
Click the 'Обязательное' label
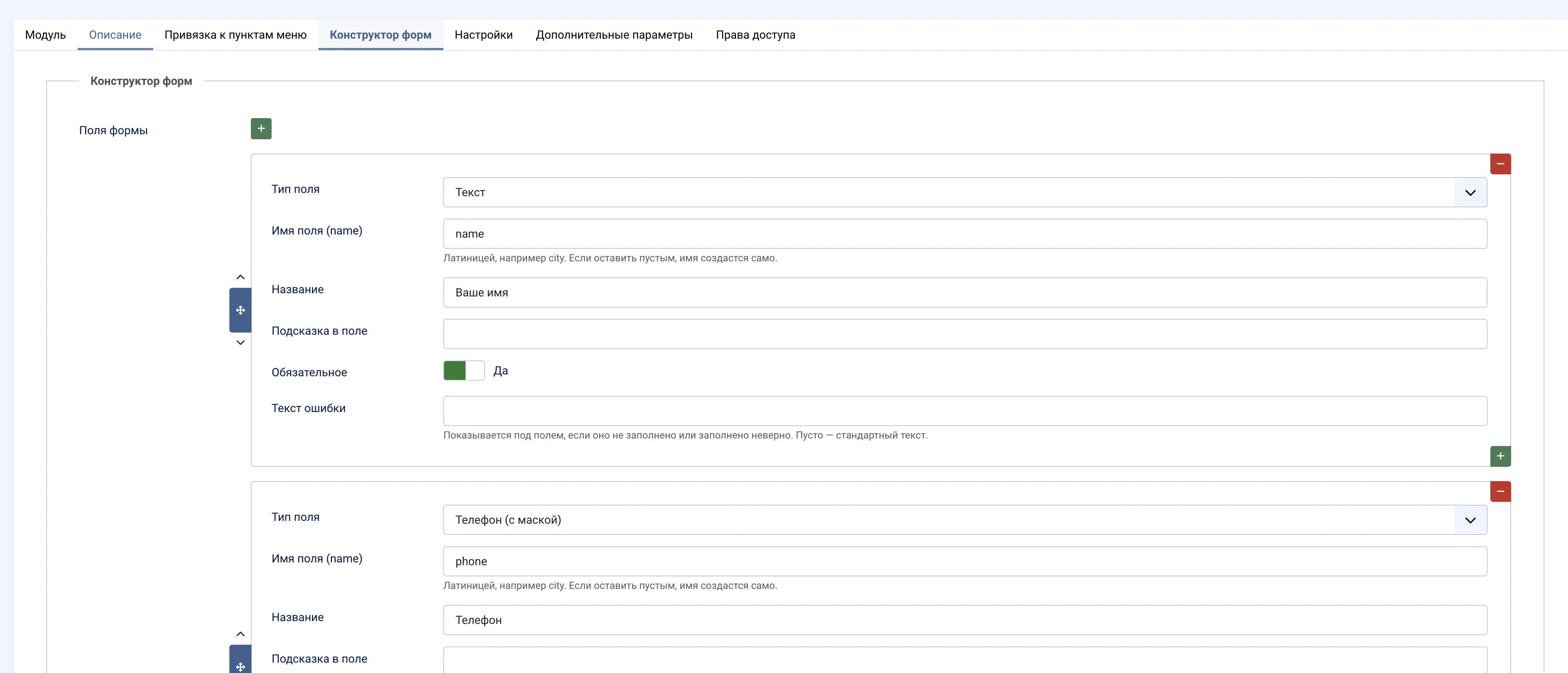click(x=309, y=372)
